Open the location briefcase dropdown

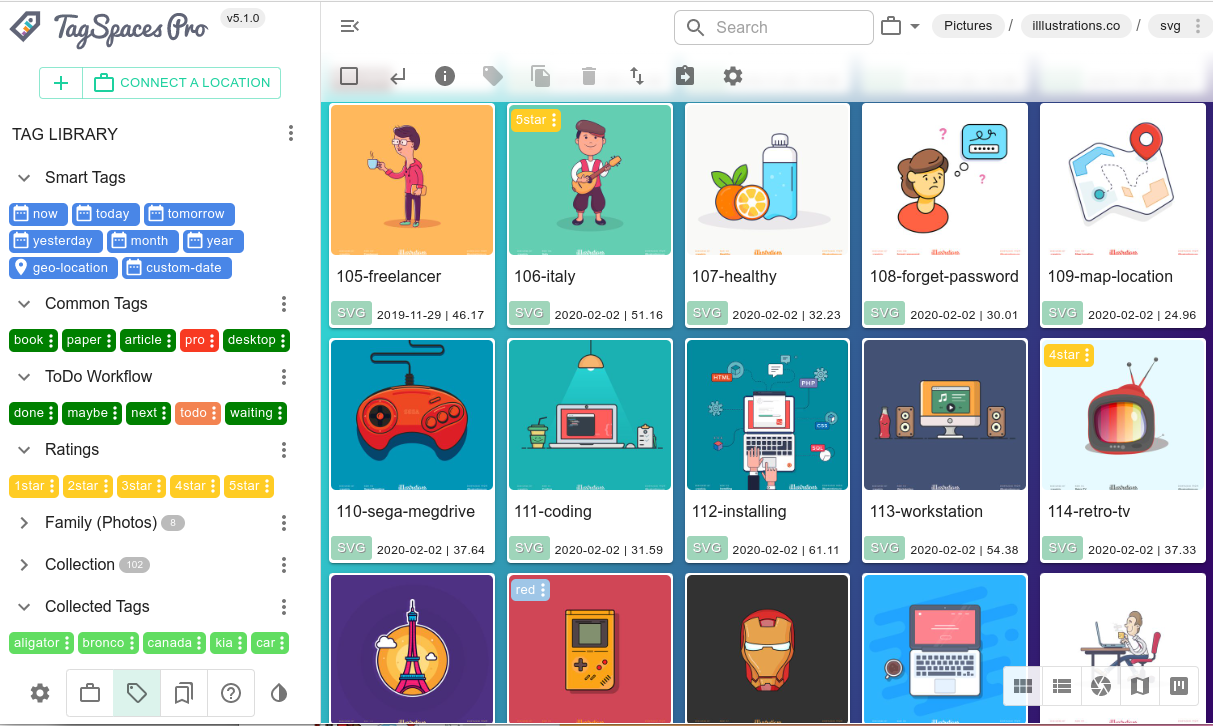click(901, 27)
